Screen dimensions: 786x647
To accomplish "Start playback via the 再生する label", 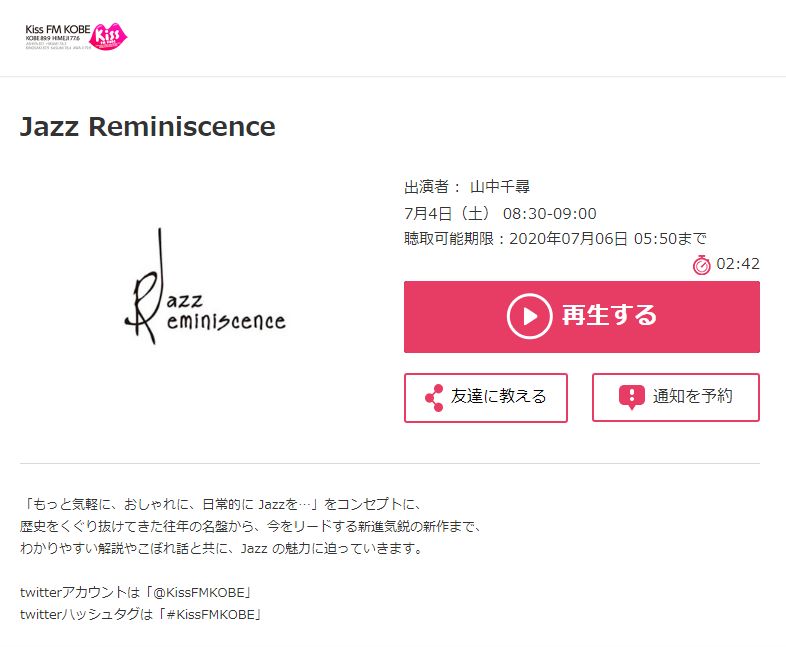I will [x=609, y=316].
